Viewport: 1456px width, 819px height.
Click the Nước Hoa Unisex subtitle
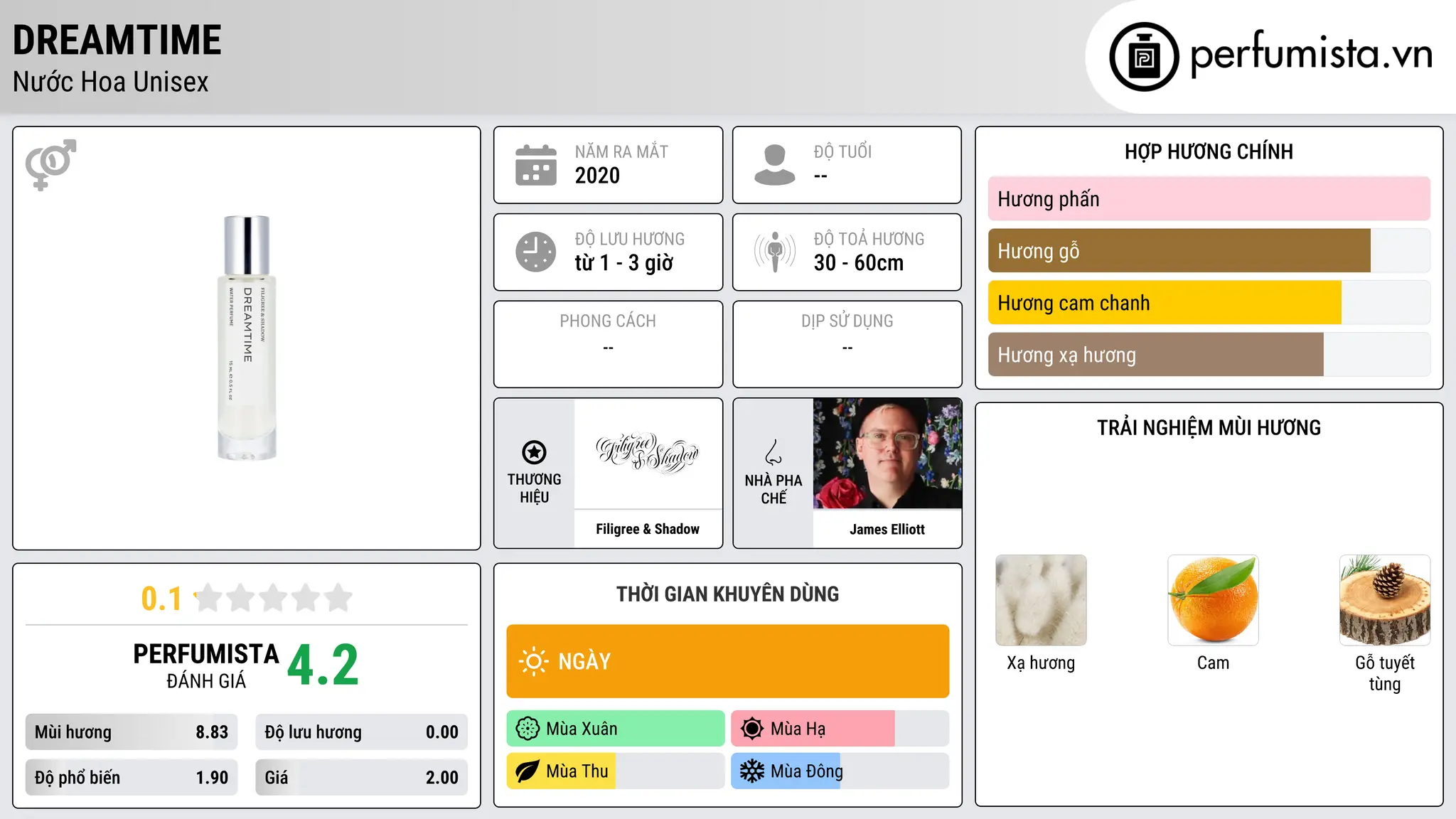(111, 82)
